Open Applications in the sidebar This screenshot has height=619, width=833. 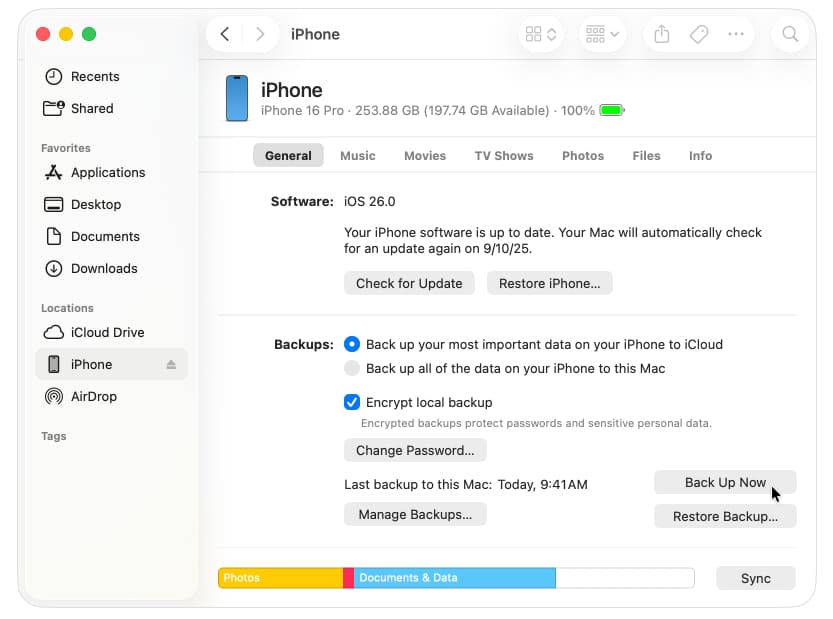click(x=112, y=173)
